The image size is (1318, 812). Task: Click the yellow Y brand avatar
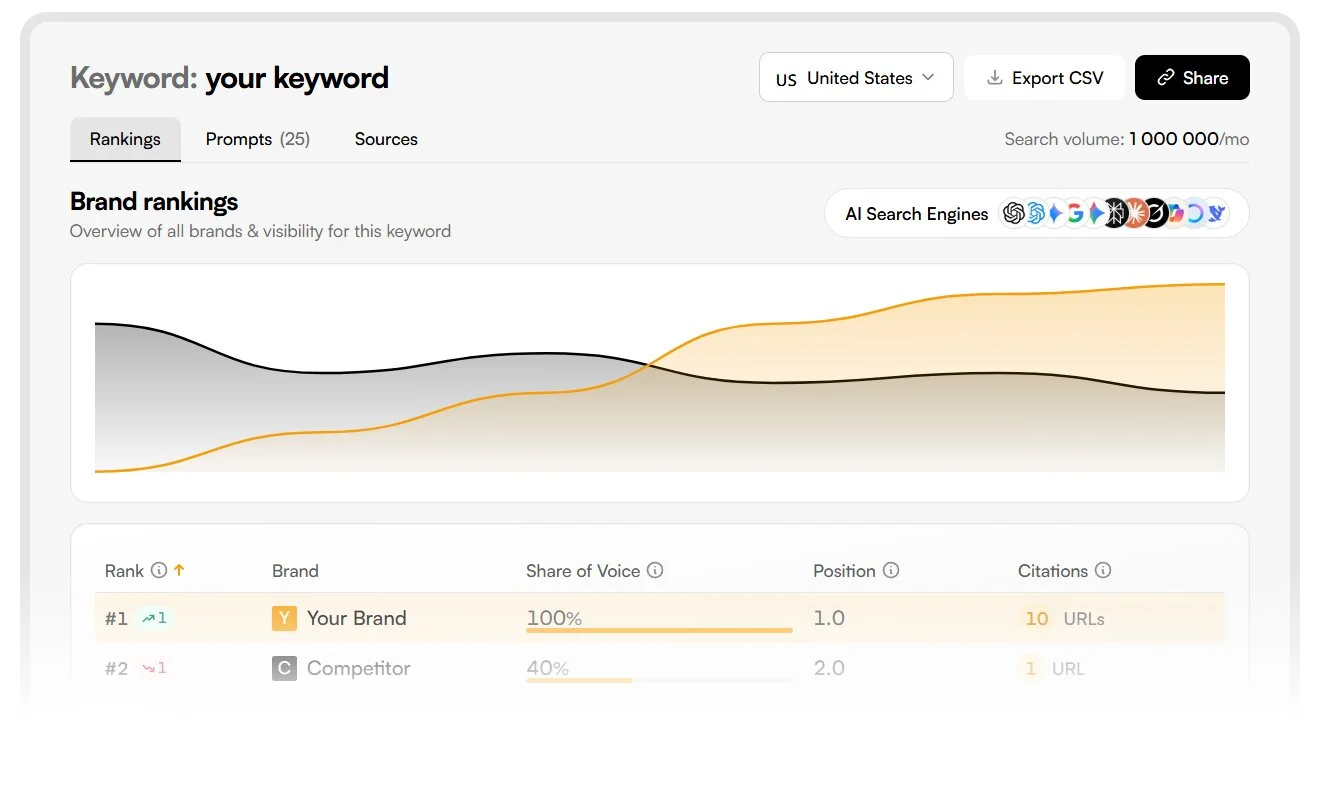284,618
